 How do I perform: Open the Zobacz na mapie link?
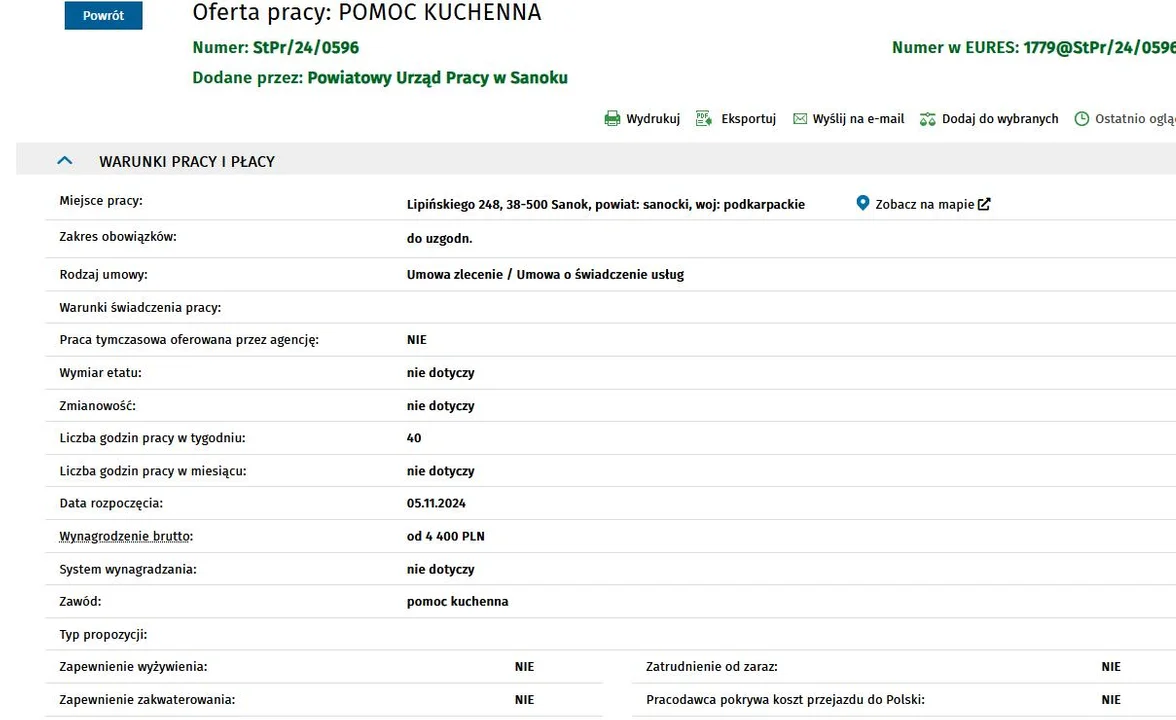tap(924, 204)
